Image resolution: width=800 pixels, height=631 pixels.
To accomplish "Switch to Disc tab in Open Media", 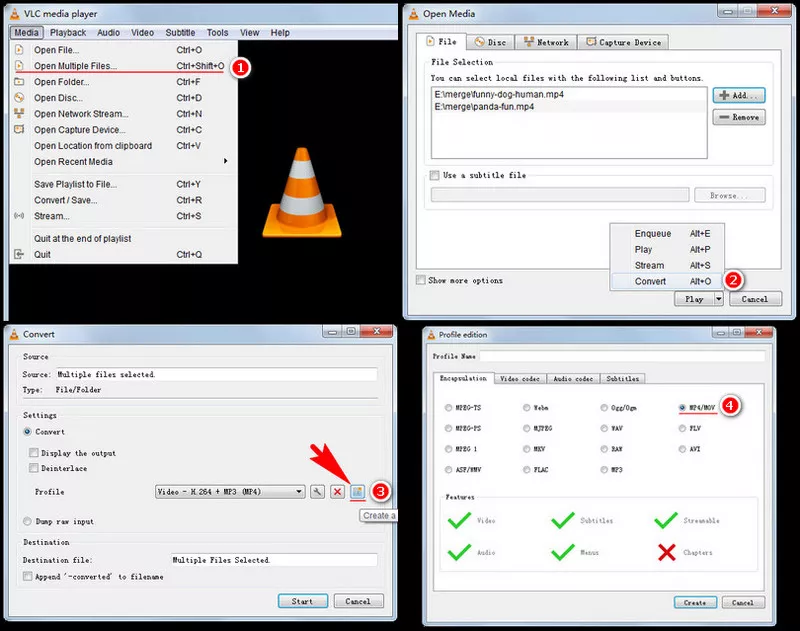I will [x=490, y=42].
